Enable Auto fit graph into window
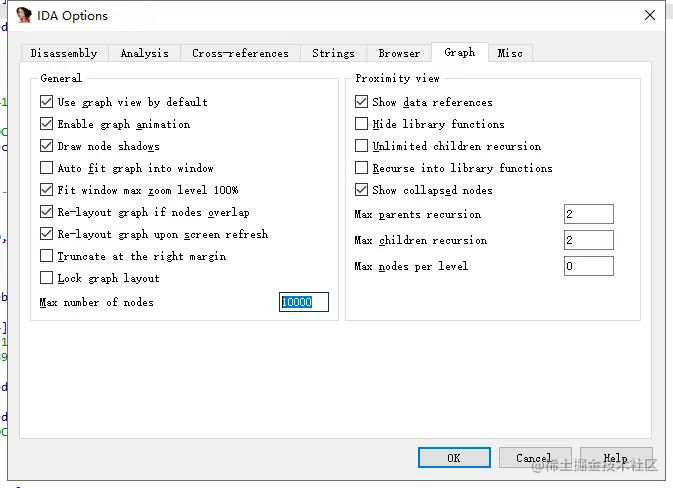 [x=46, y=167]
